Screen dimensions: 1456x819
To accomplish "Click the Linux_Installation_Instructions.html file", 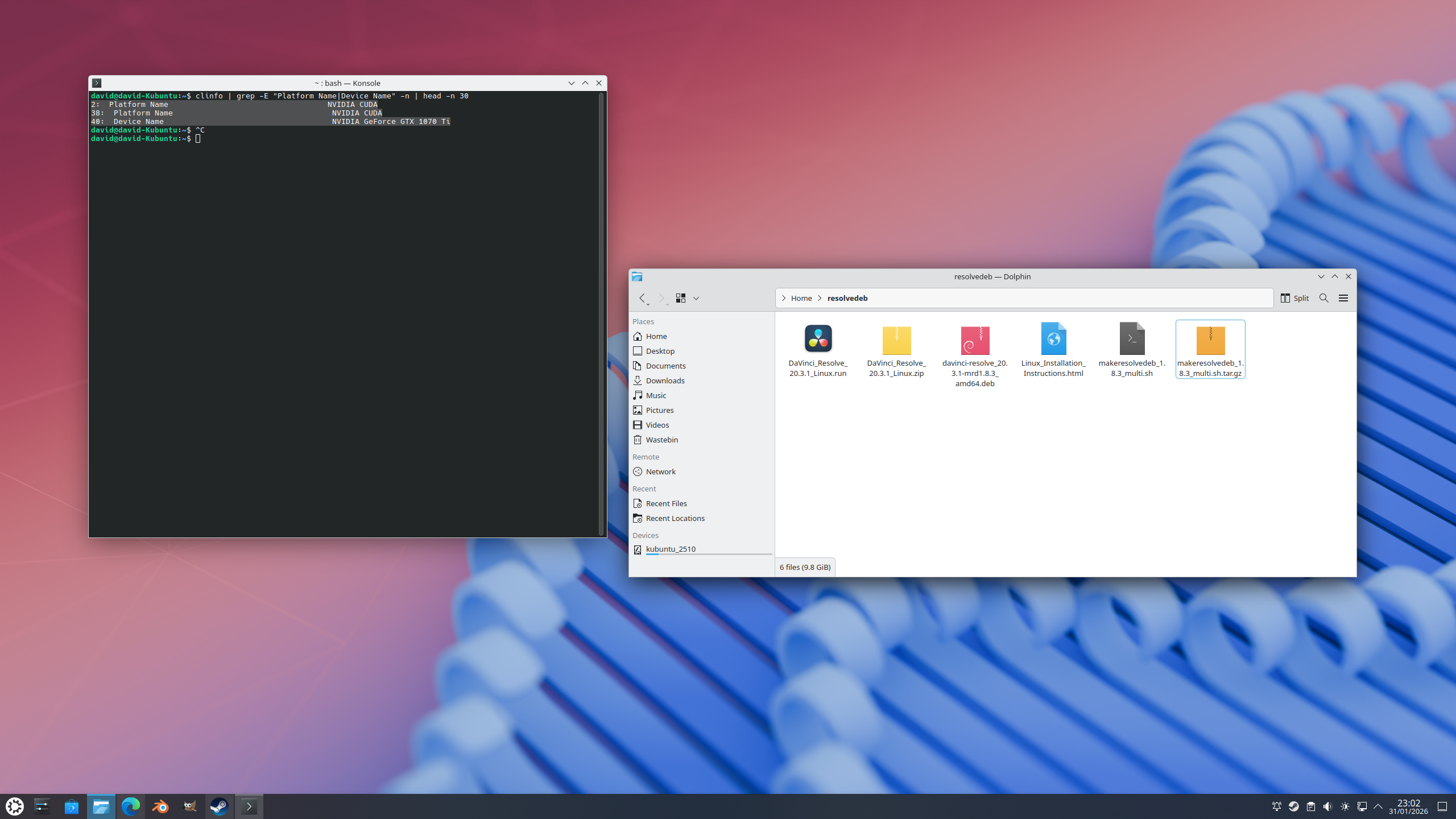I will pos(1053,340).
